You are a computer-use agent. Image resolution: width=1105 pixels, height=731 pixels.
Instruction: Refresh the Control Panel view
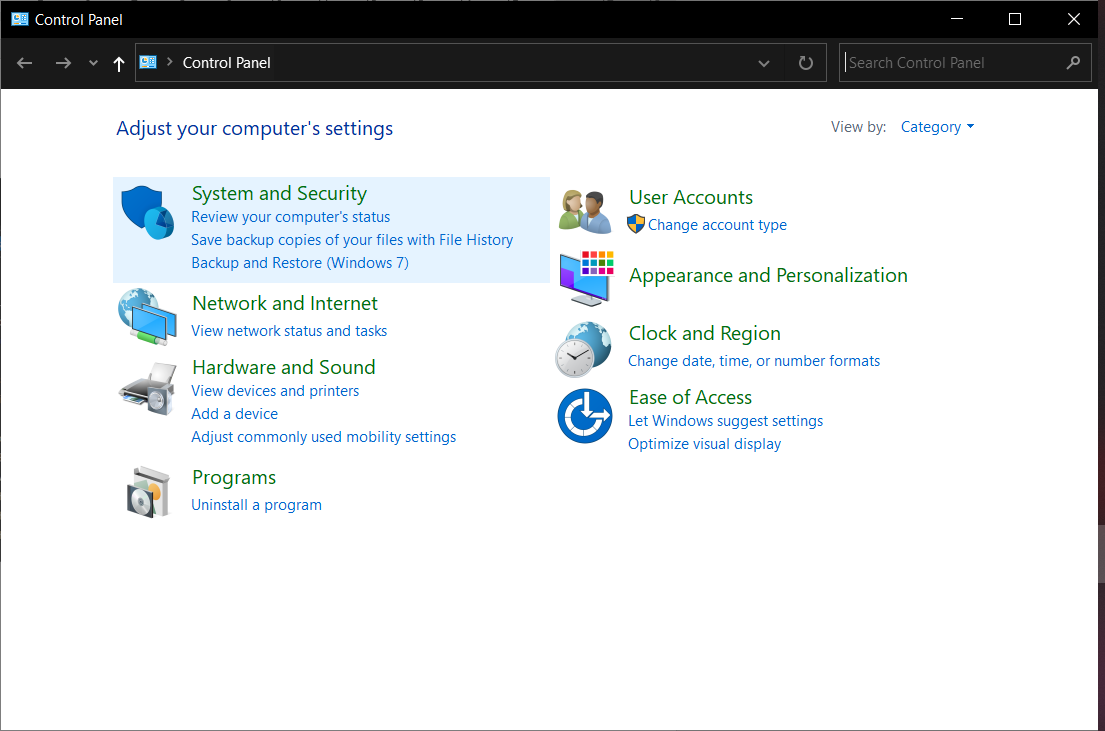pyautogui.click(x=805, y=63)
